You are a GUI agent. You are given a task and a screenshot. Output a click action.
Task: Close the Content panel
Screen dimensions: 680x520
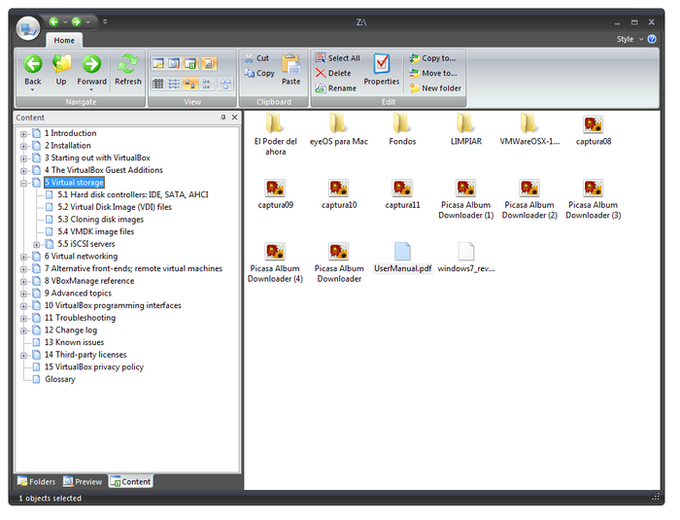tap(235, 117)
